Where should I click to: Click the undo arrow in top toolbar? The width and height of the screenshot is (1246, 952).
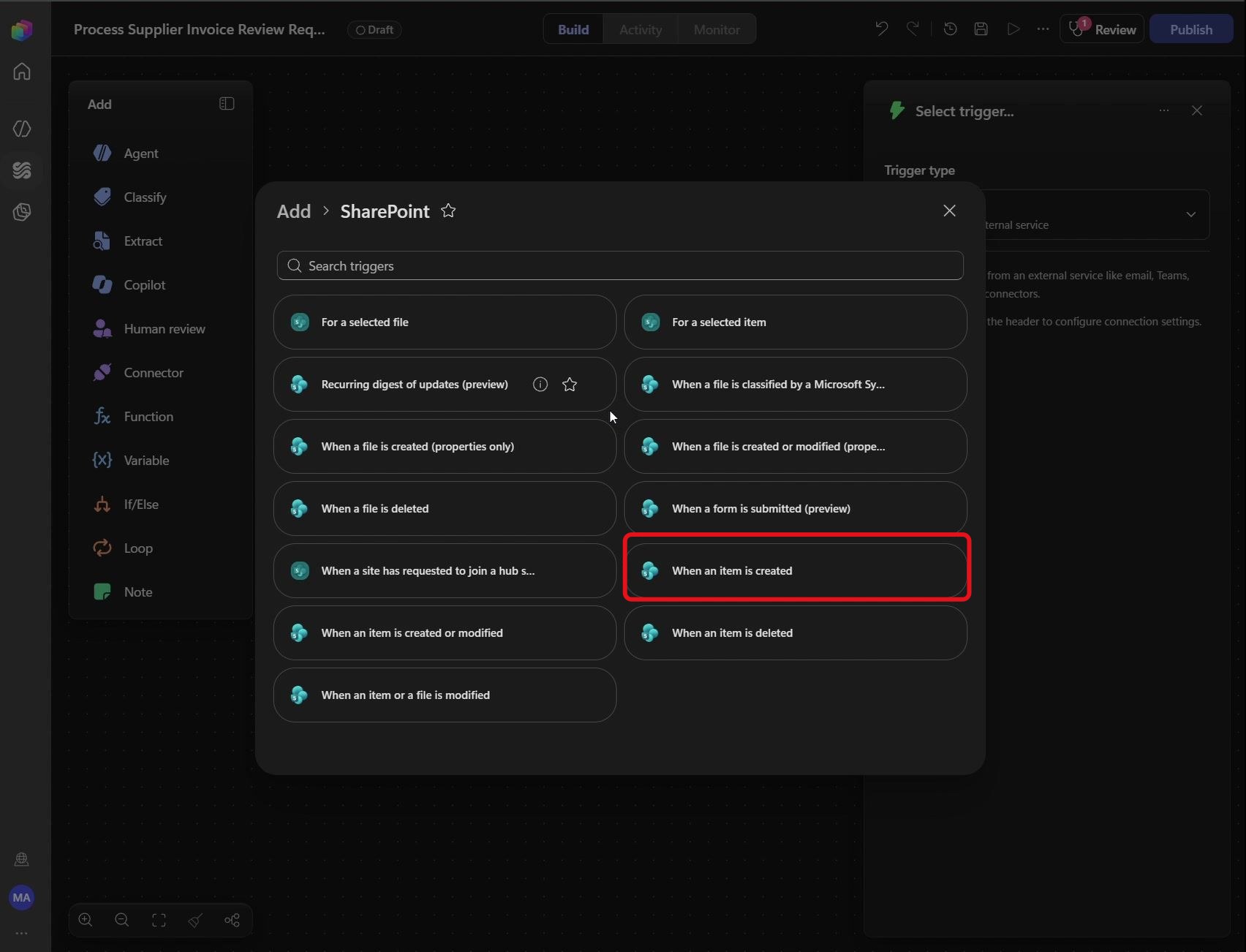point(882,29)
